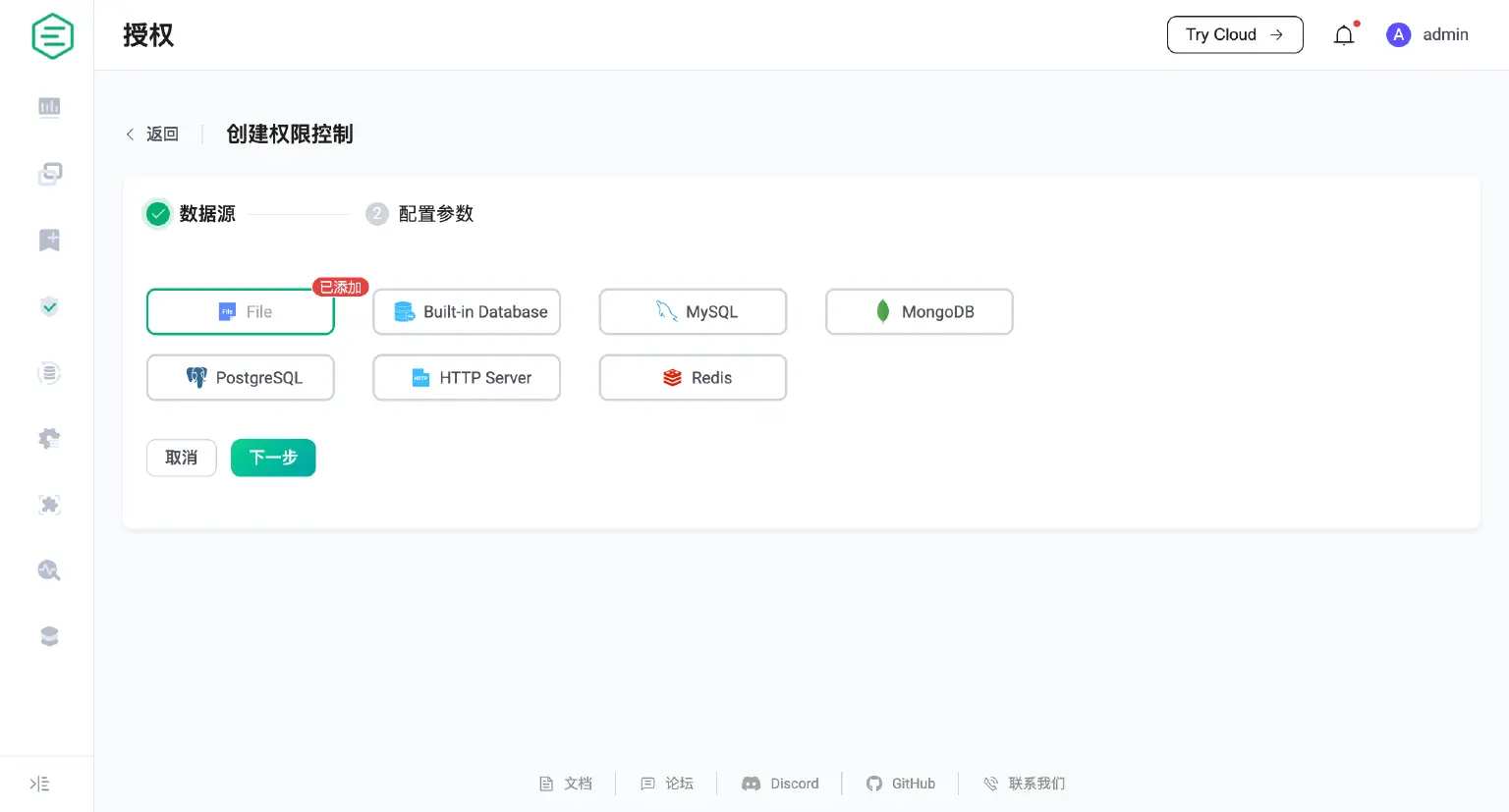Image resolution: width=1509 pixels, height=812 pixels.
Task: Select MySQL as the data source
Action: (693, 312)
